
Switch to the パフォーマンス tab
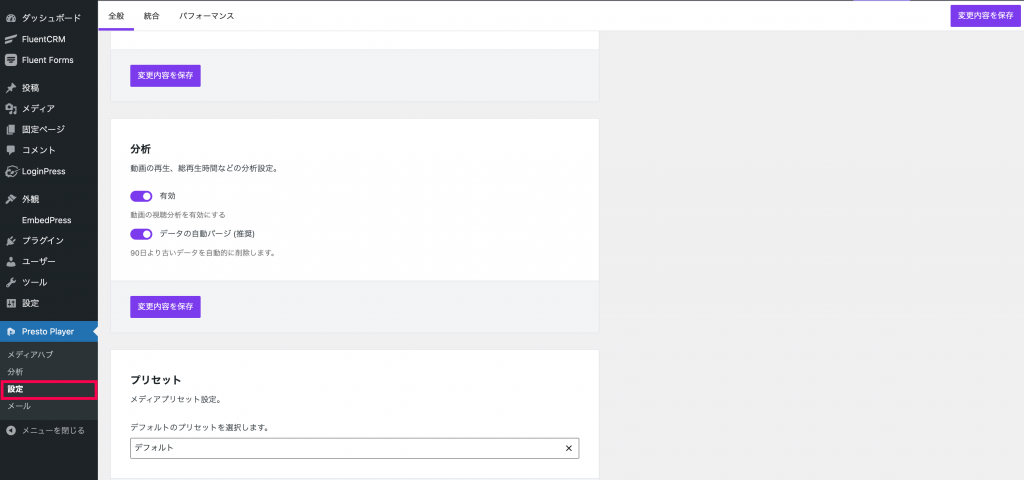[206, 16]
